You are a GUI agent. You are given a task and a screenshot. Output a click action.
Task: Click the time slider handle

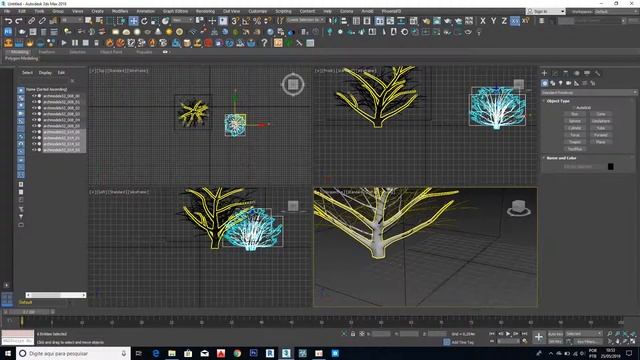29,311
